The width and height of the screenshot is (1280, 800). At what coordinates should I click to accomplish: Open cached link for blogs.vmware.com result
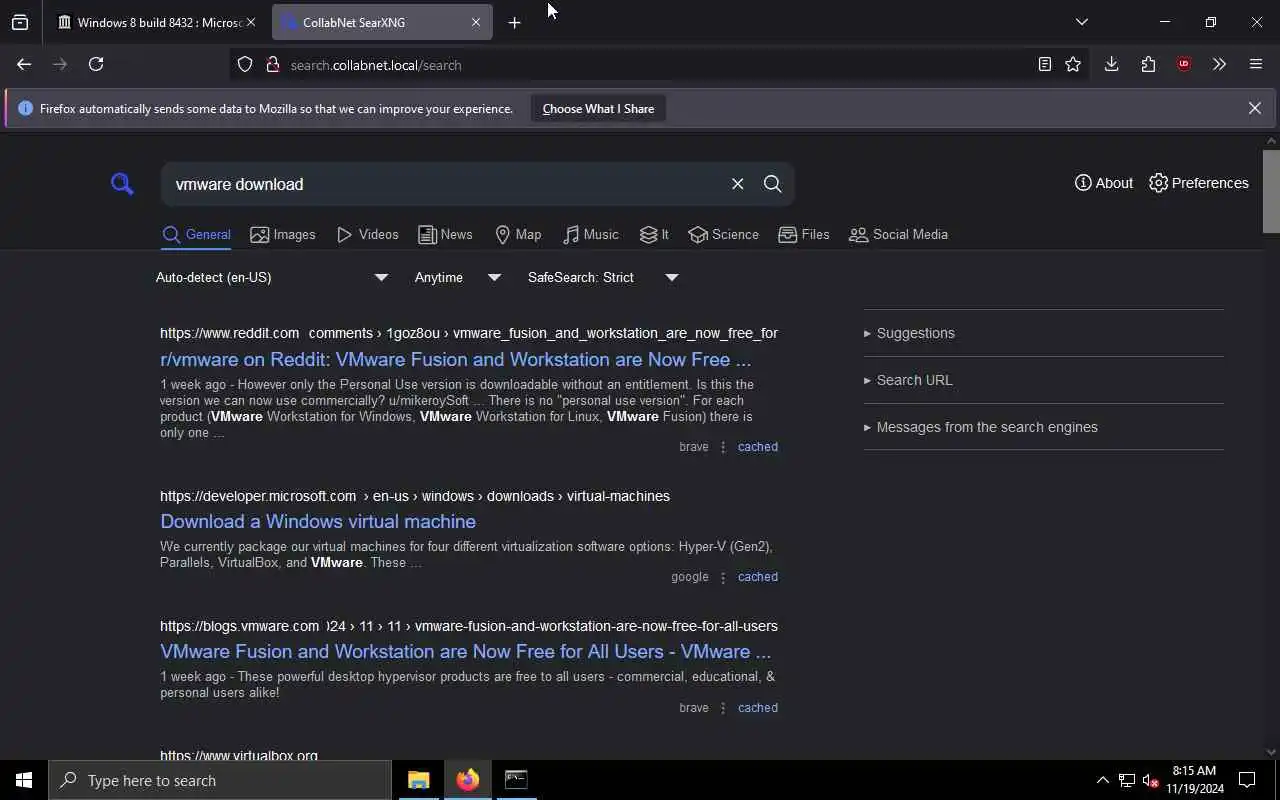758,708
